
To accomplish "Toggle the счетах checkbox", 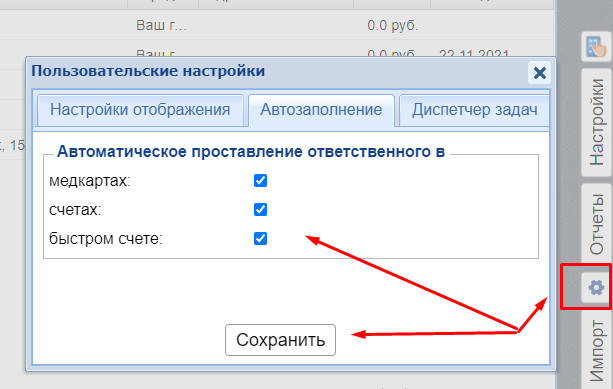I will (x=260, y=210).
